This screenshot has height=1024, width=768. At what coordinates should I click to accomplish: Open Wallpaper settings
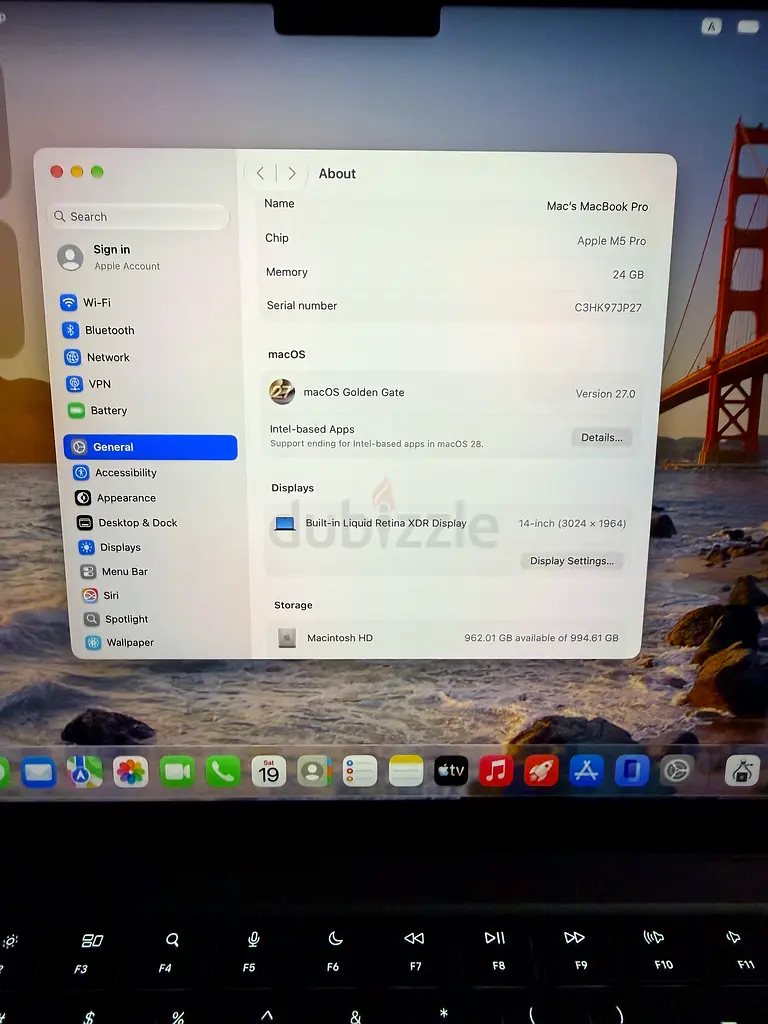(120, 643)
